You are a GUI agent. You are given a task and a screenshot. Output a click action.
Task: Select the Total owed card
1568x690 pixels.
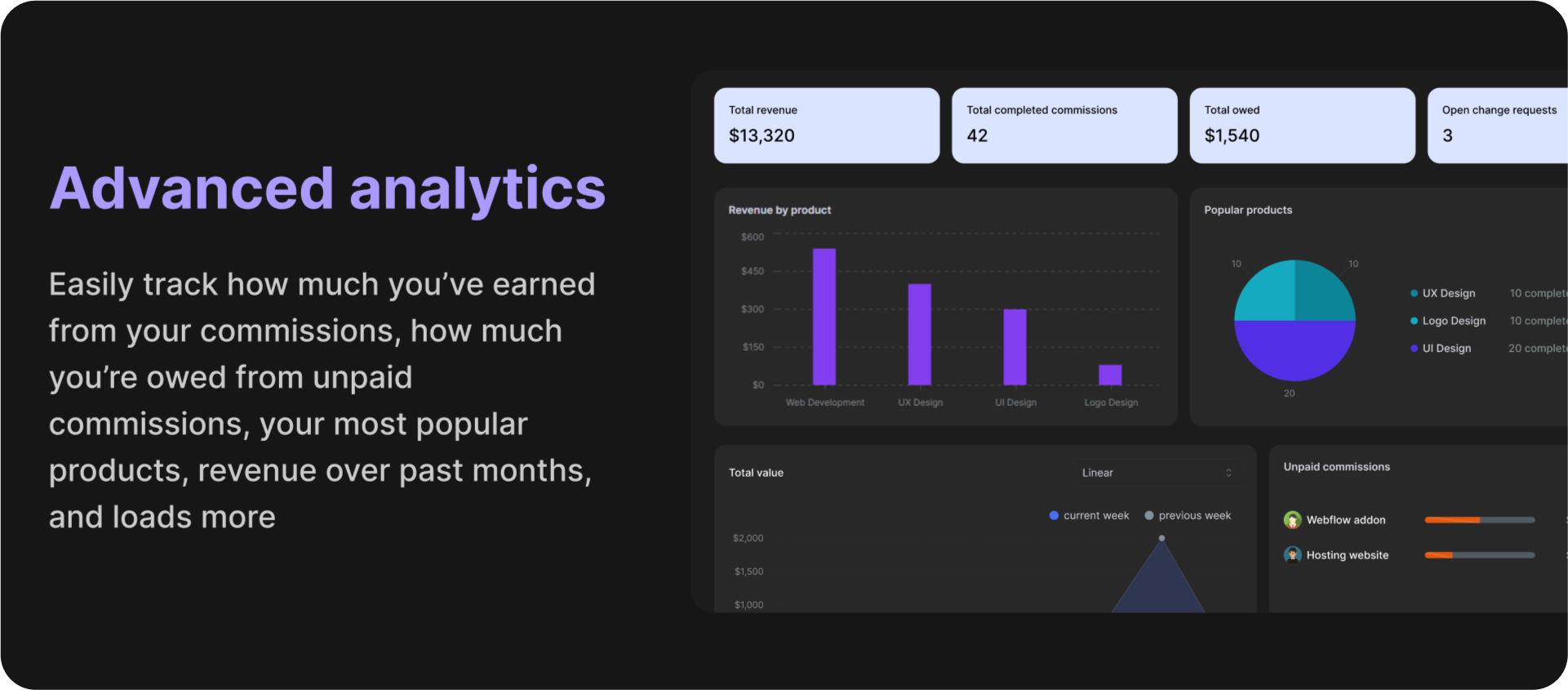[1302, 126]
